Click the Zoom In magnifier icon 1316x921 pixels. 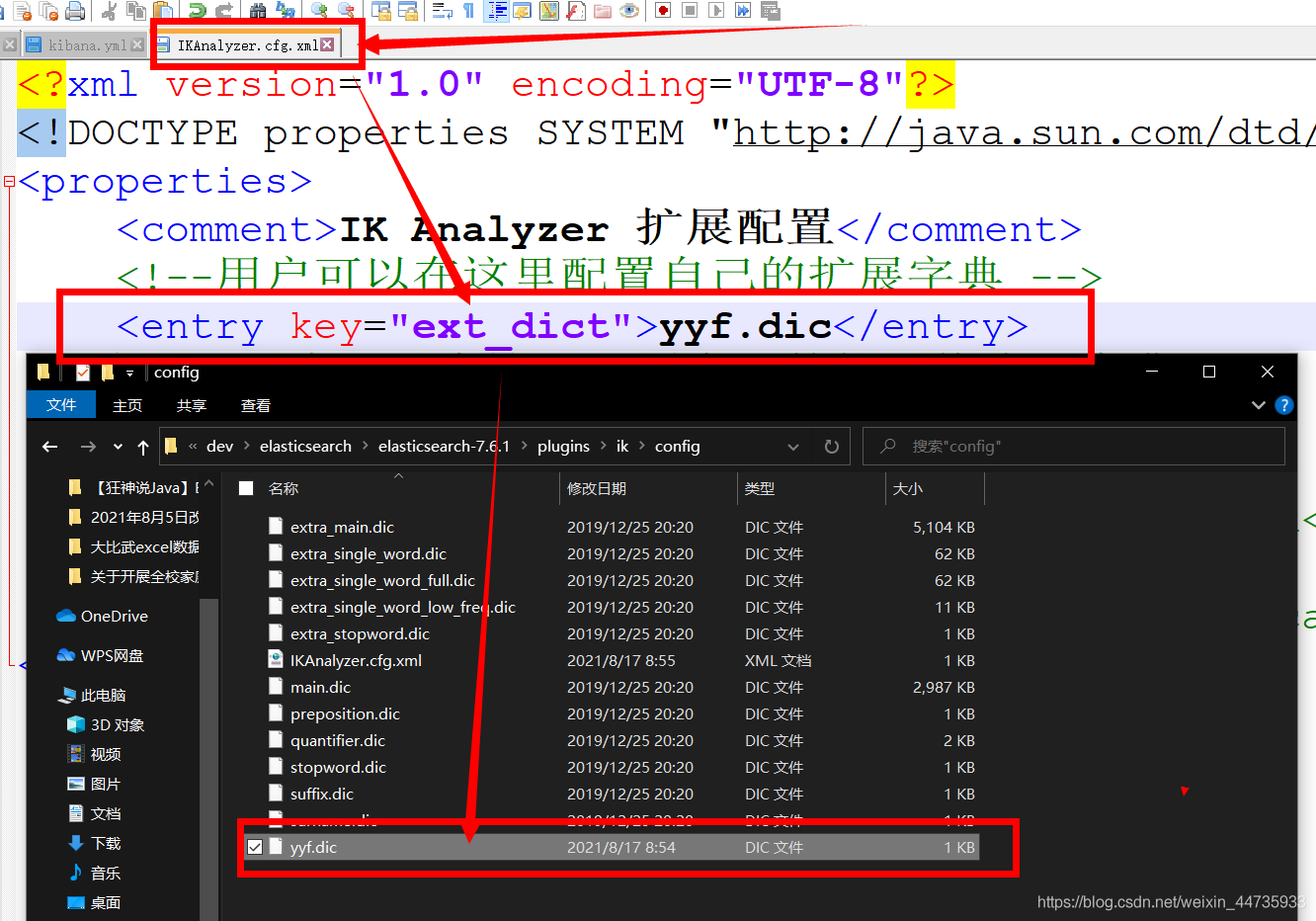(x=320, y=12)
